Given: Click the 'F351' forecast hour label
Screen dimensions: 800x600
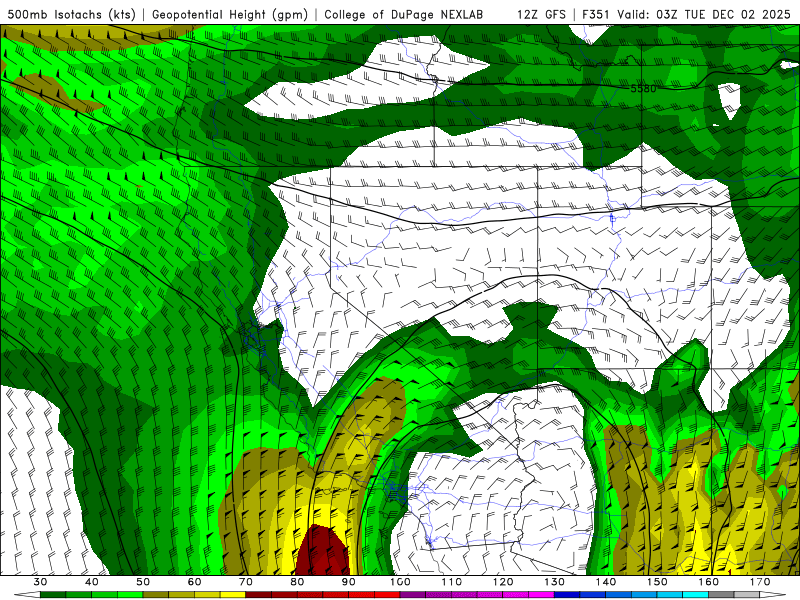Looking at the screenshot, I should (597, 15).
